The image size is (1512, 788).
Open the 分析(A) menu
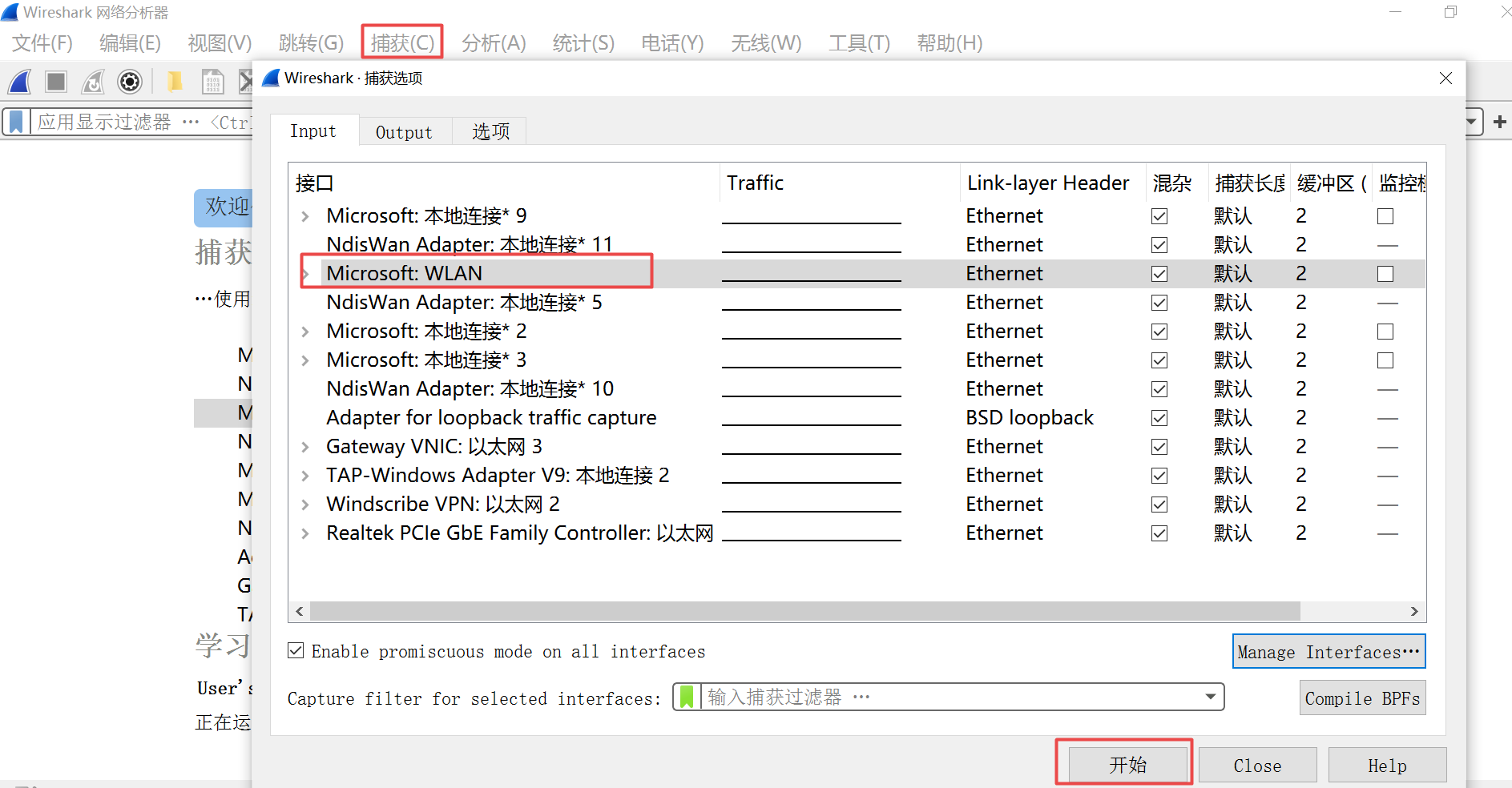click(x=494, y=43)
